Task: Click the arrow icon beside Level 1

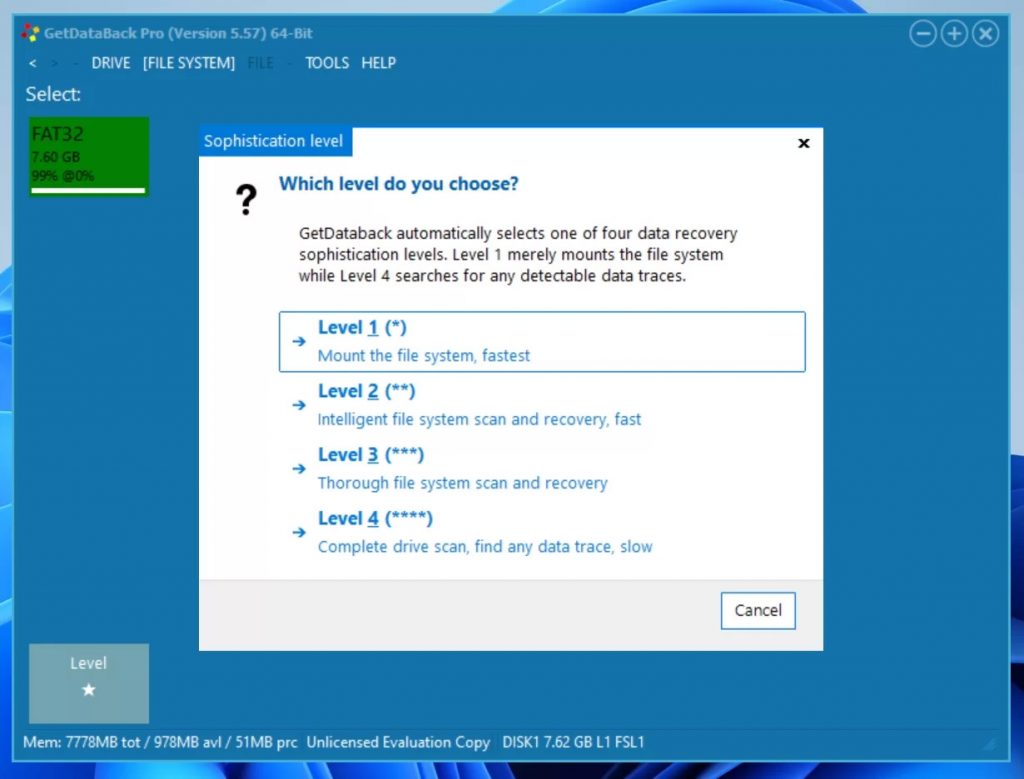Action: (x=298, y=342)
